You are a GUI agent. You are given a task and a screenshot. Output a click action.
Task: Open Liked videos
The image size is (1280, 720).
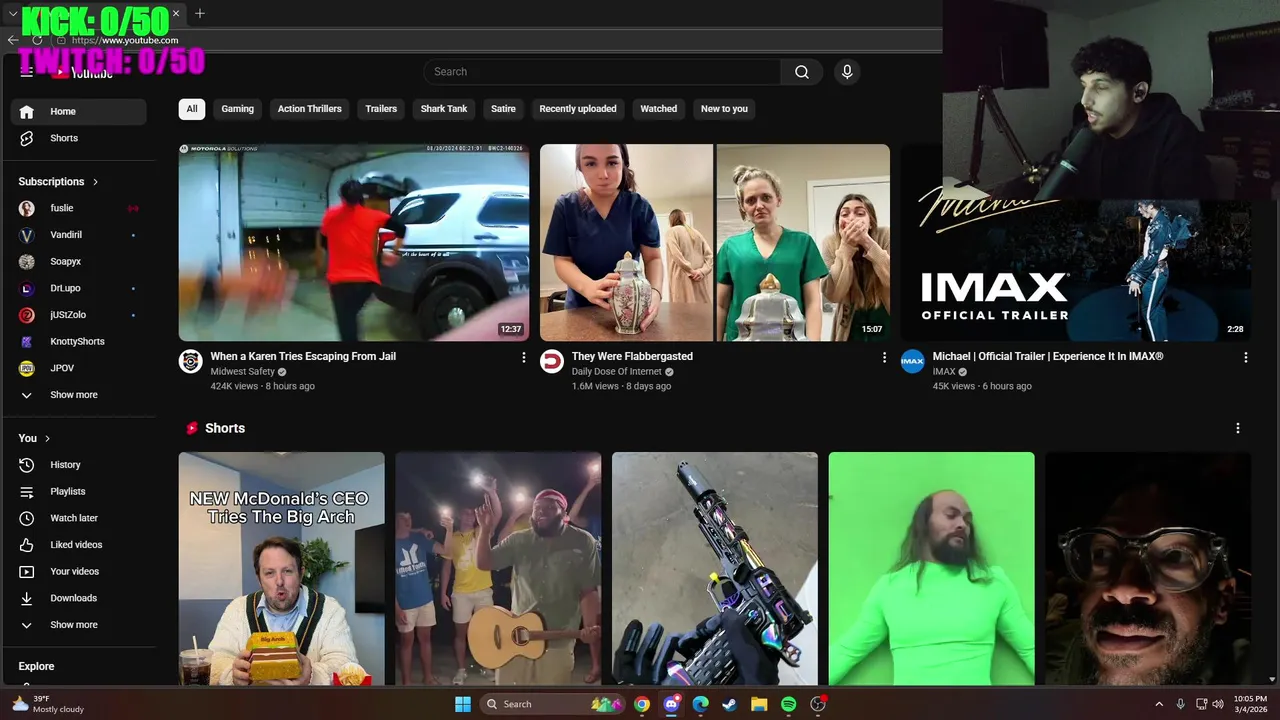point(78,545)
